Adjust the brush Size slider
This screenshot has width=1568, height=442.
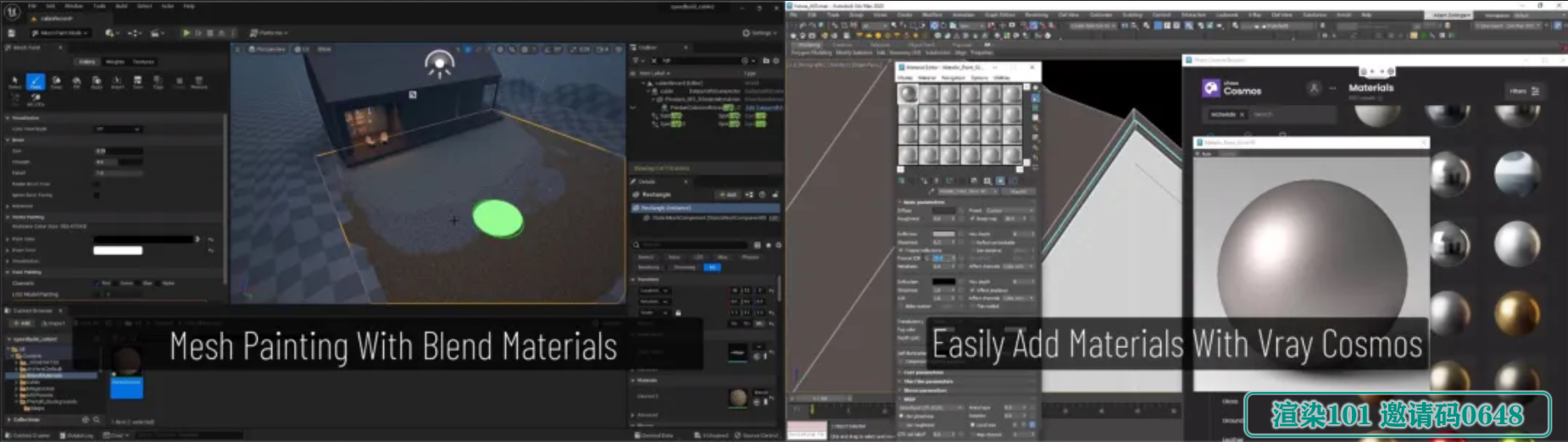click(118, 151)
